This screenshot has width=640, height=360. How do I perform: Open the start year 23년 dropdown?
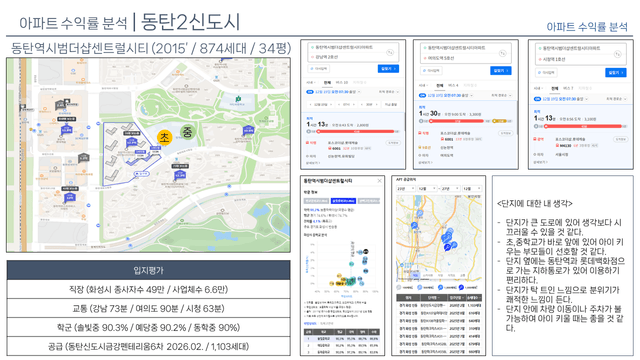(x=405, y=189)
